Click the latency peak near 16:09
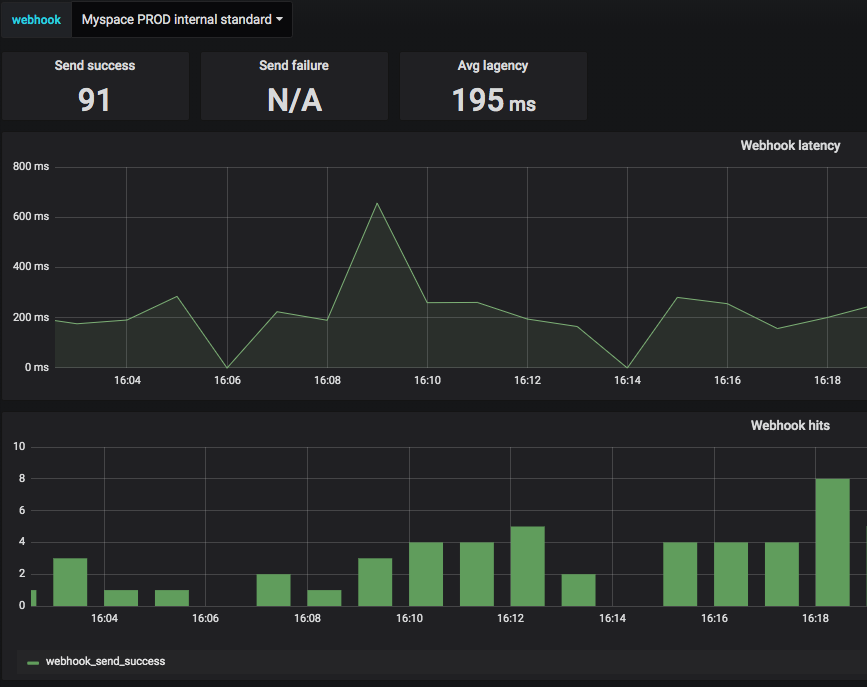The height and width of the screenshot is (687, 867). tap(377, 204)
